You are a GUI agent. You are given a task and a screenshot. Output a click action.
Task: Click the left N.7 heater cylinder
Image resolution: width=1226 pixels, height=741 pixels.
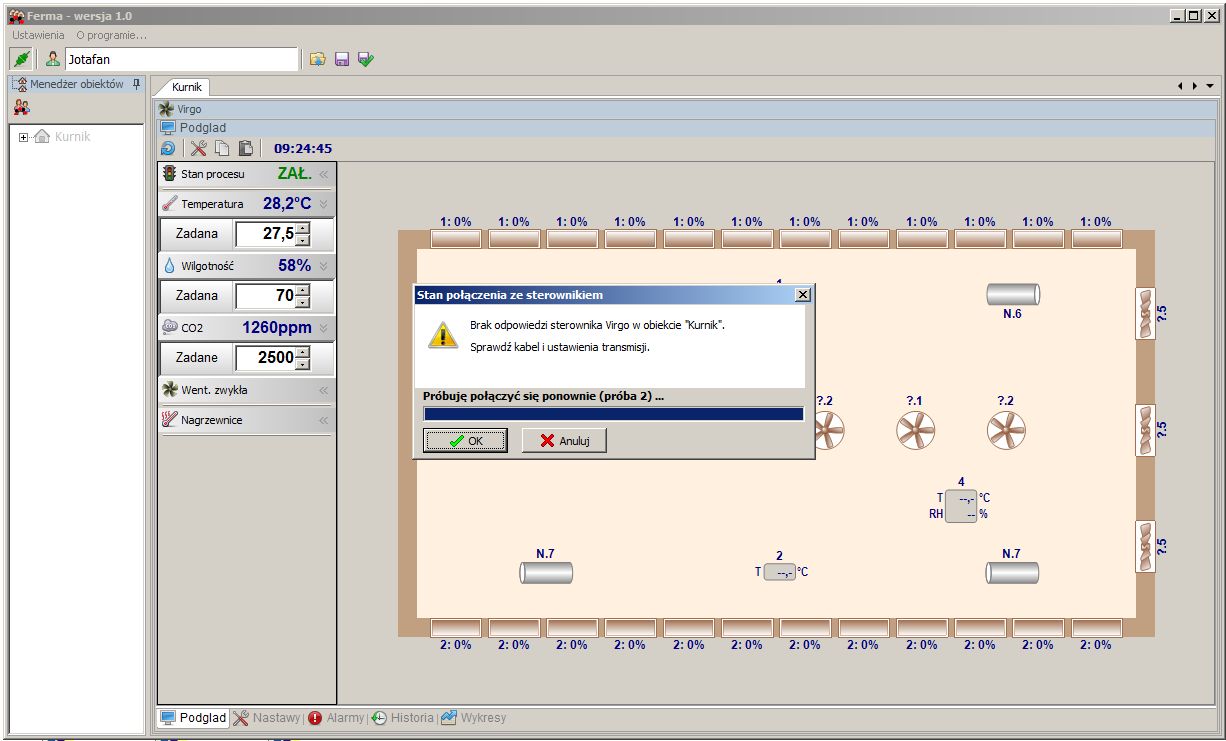click(x=546, y=572)
